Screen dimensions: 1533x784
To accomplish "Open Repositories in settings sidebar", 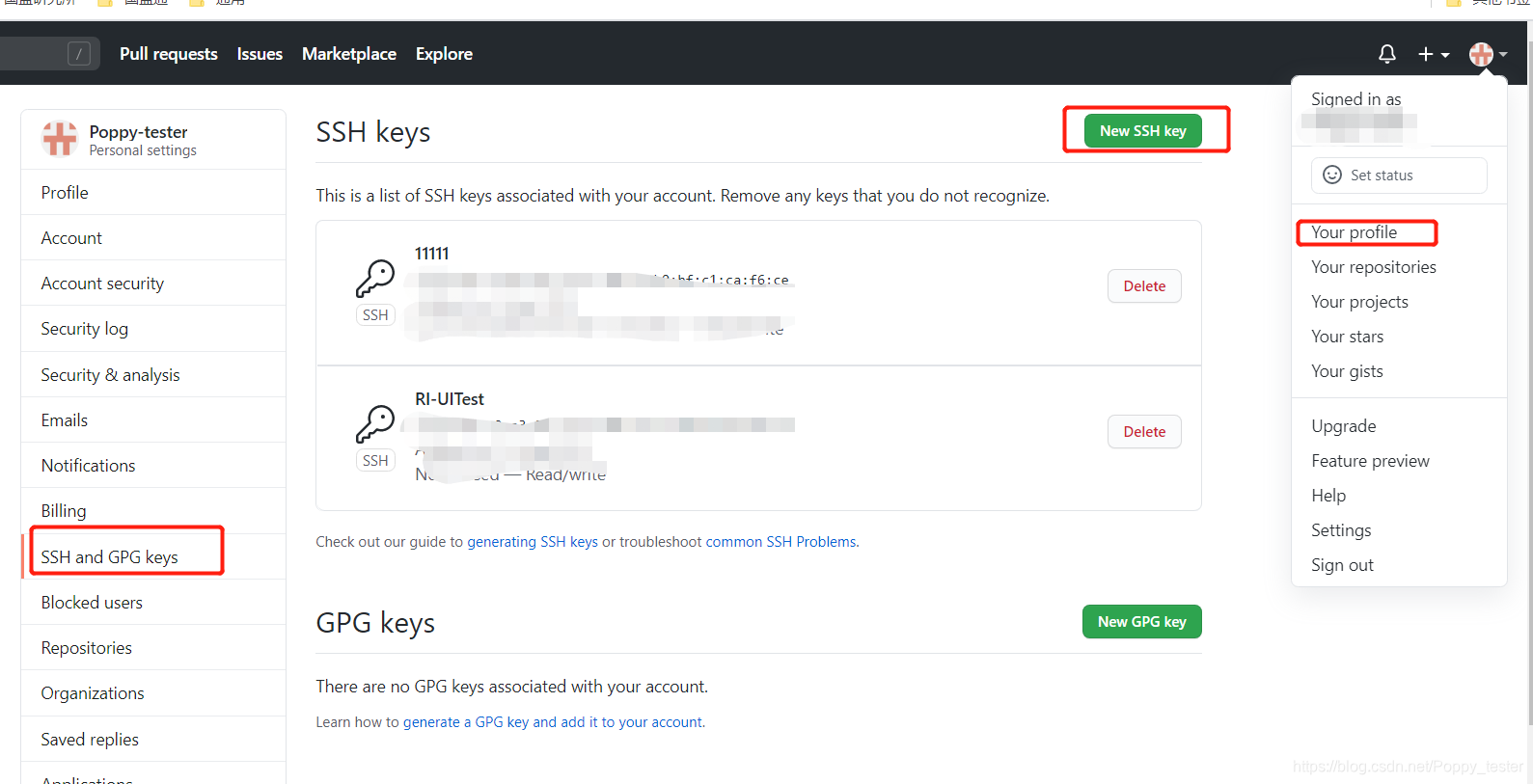I will click(153, 648).
